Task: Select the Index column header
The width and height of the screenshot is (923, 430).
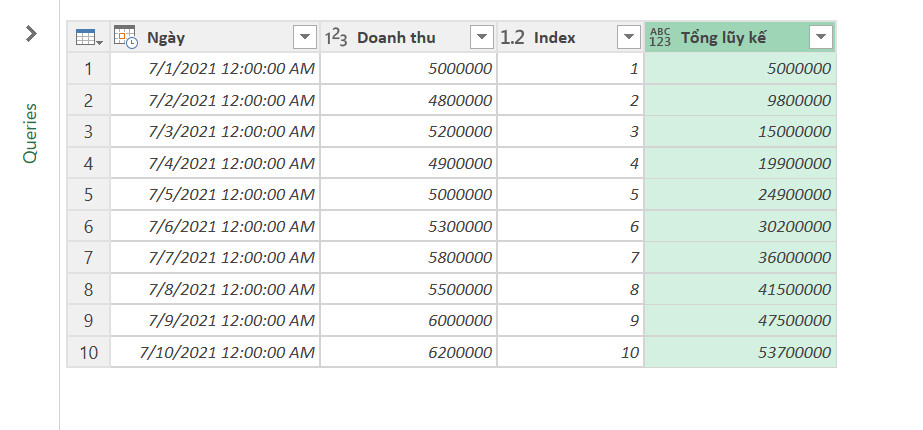Action: click(x=570, y=37)
